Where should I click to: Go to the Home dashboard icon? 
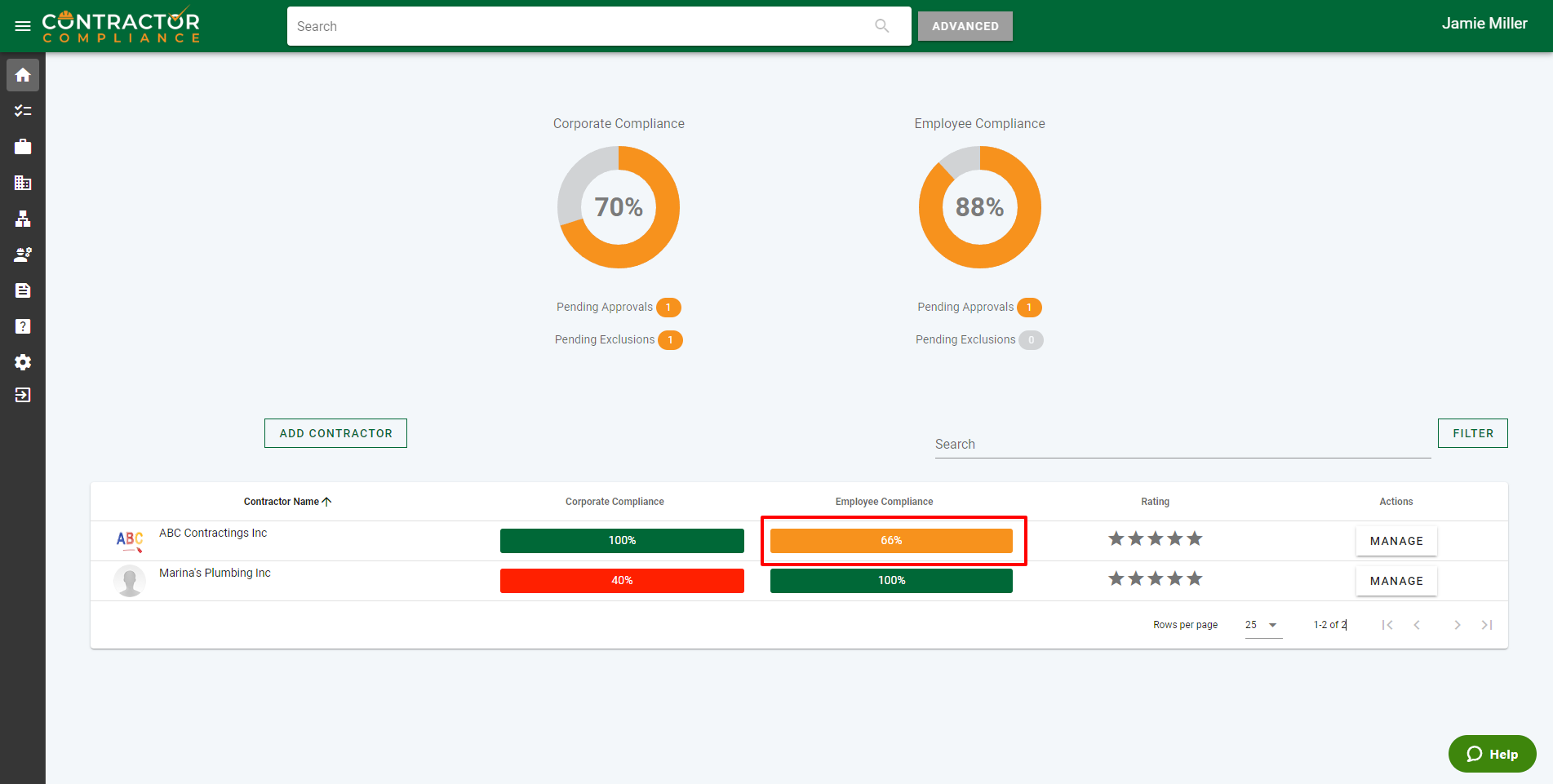23,75
